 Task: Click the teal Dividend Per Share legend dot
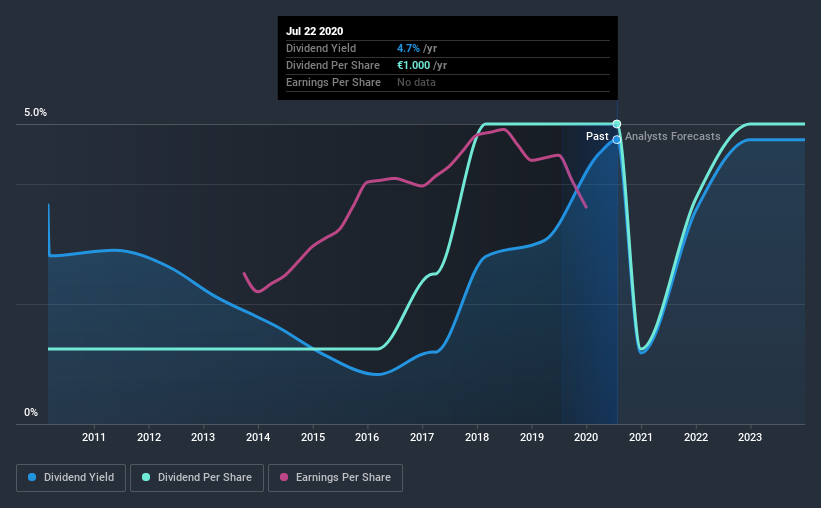146,477
